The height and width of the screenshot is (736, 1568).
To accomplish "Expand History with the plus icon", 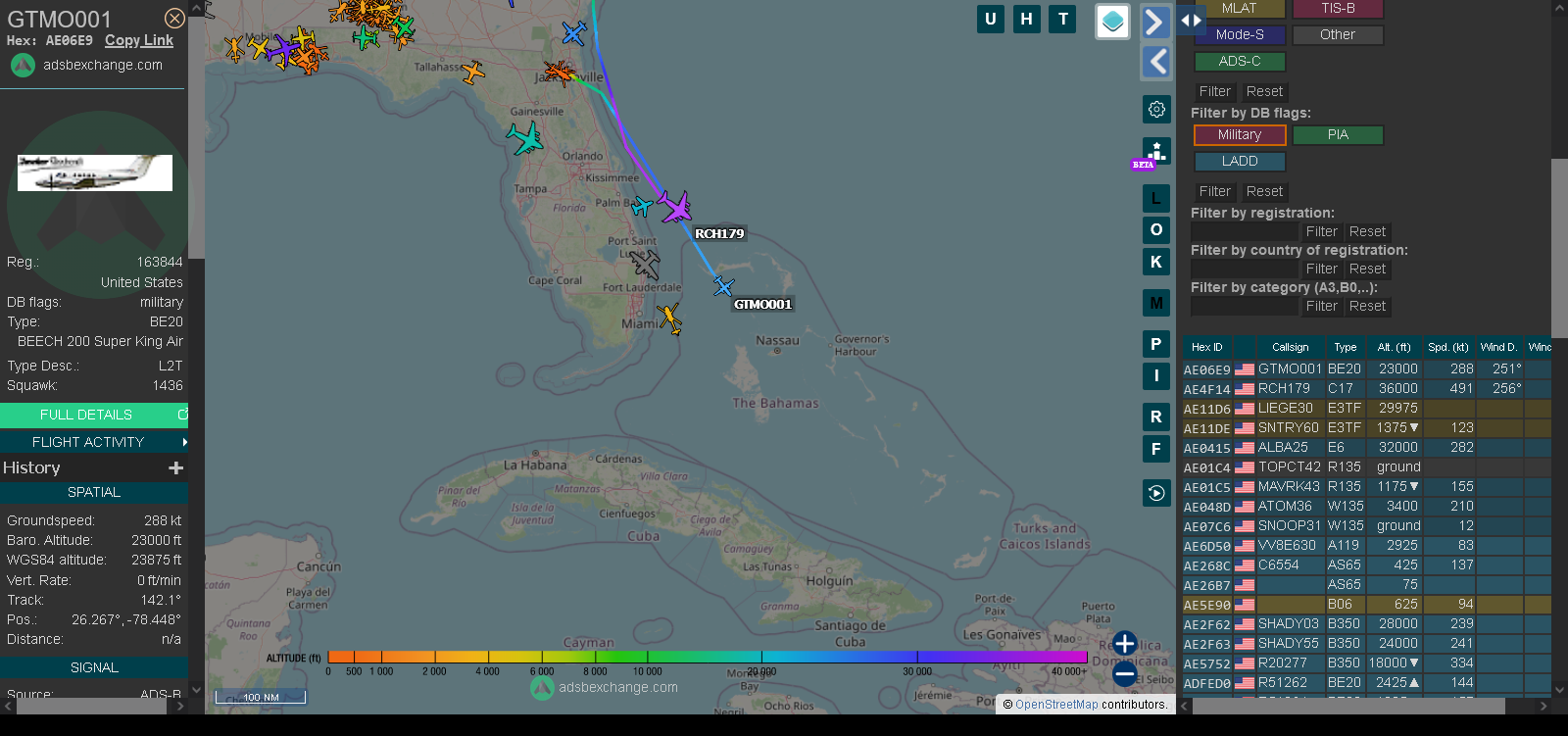I will pos(176,468).
